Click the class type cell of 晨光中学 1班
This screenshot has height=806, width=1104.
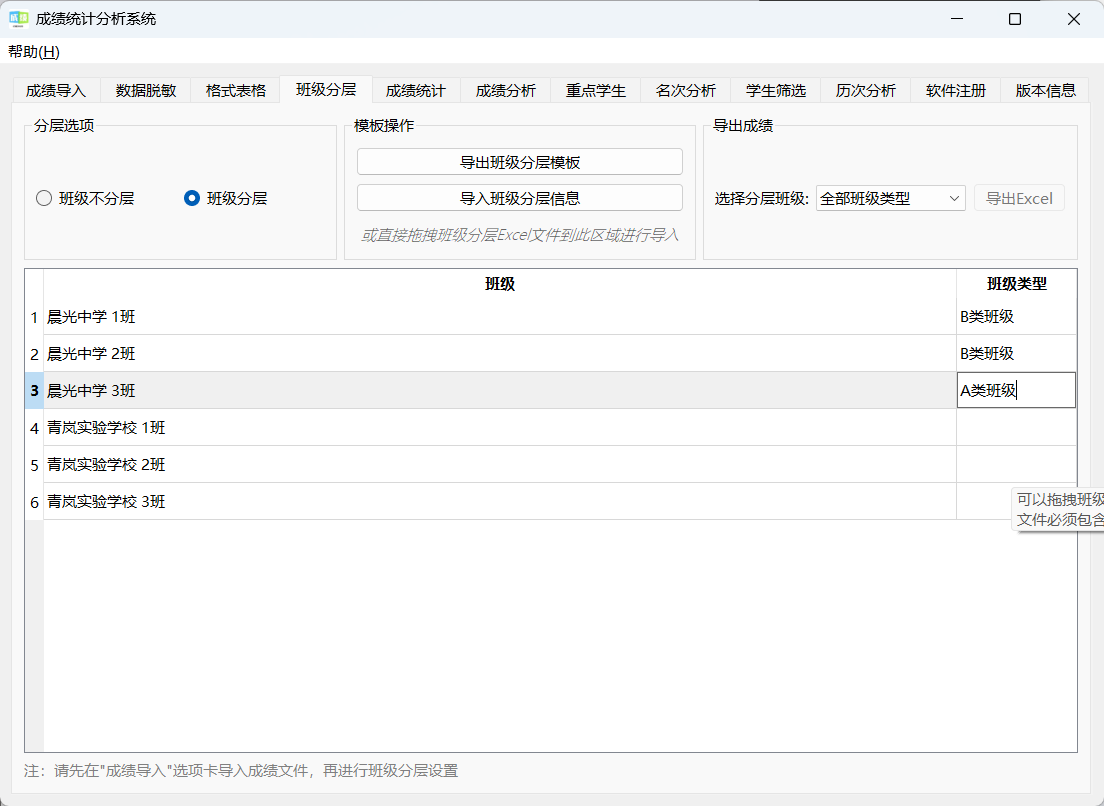coord(1017,317)
